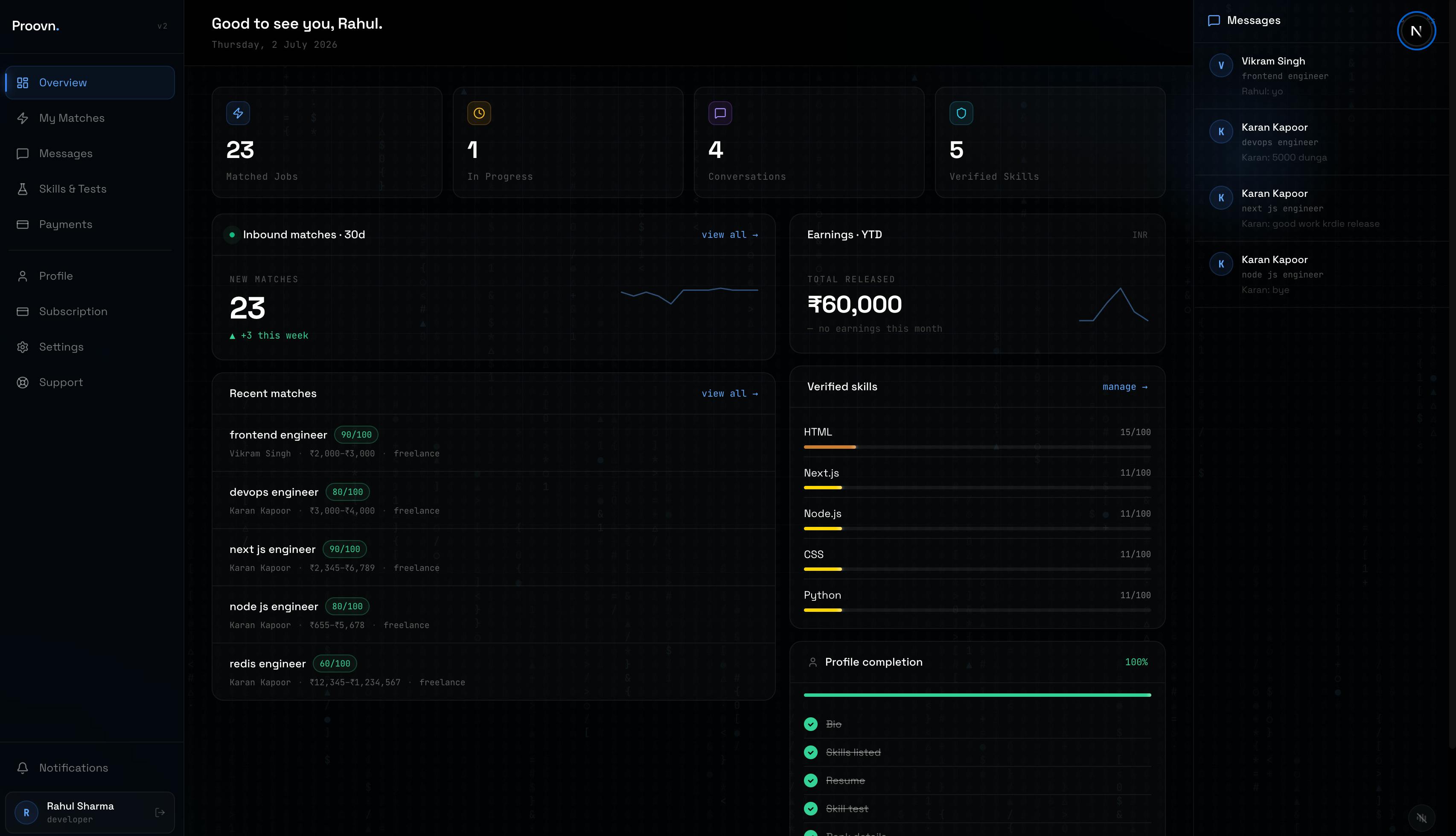
Task: Click the circular N badge at top right
Action: tap(1416, 31)
